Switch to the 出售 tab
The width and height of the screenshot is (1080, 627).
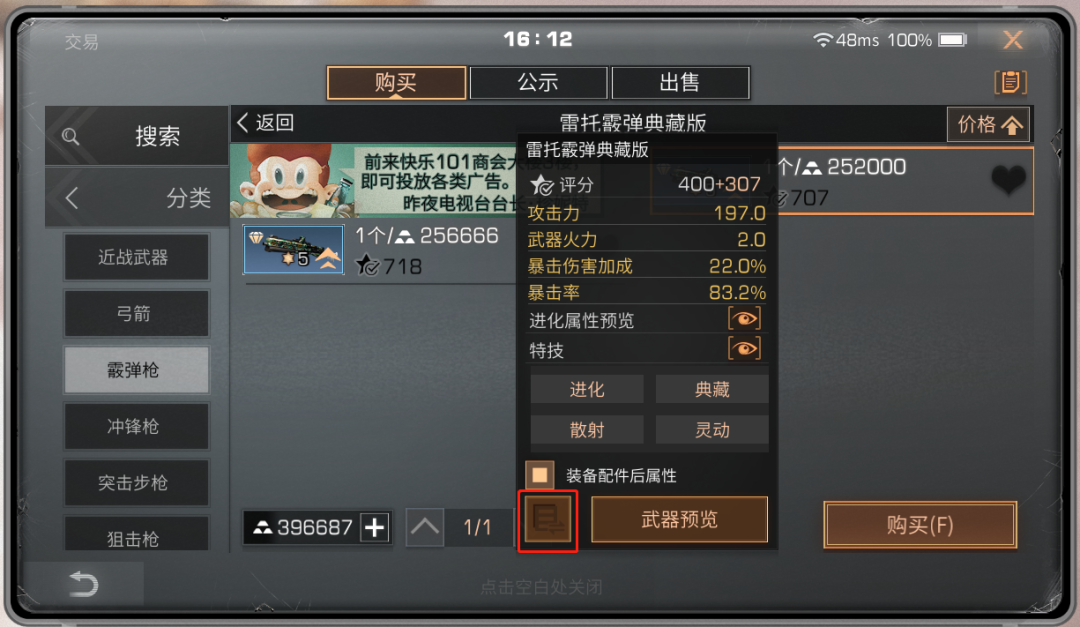coord(680,83)
